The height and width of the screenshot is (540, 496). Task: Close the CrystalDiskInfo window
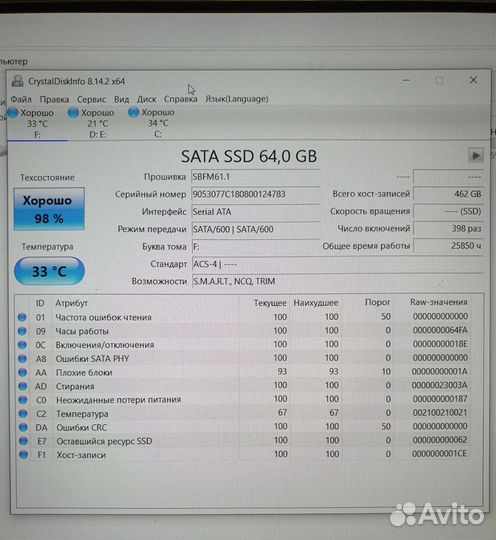tap(474, 80)
